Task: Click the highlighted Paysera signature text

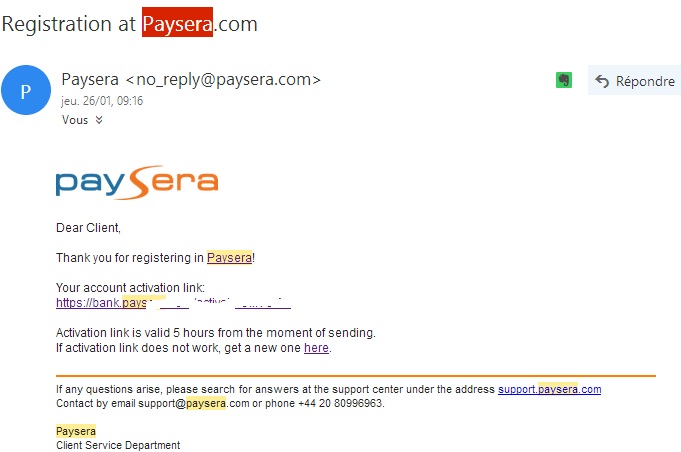Action: point(76,431)
